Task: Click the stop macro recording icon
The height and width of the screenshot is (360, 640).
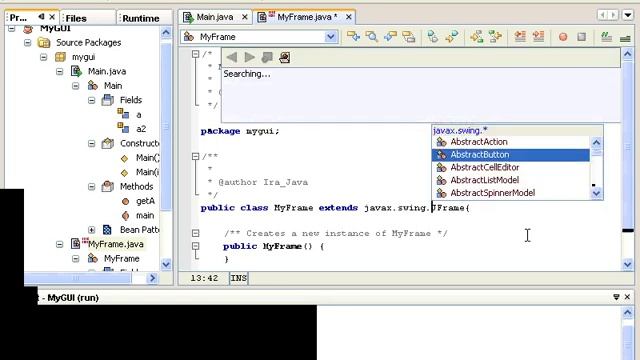Action: click(x=582, y=37)
